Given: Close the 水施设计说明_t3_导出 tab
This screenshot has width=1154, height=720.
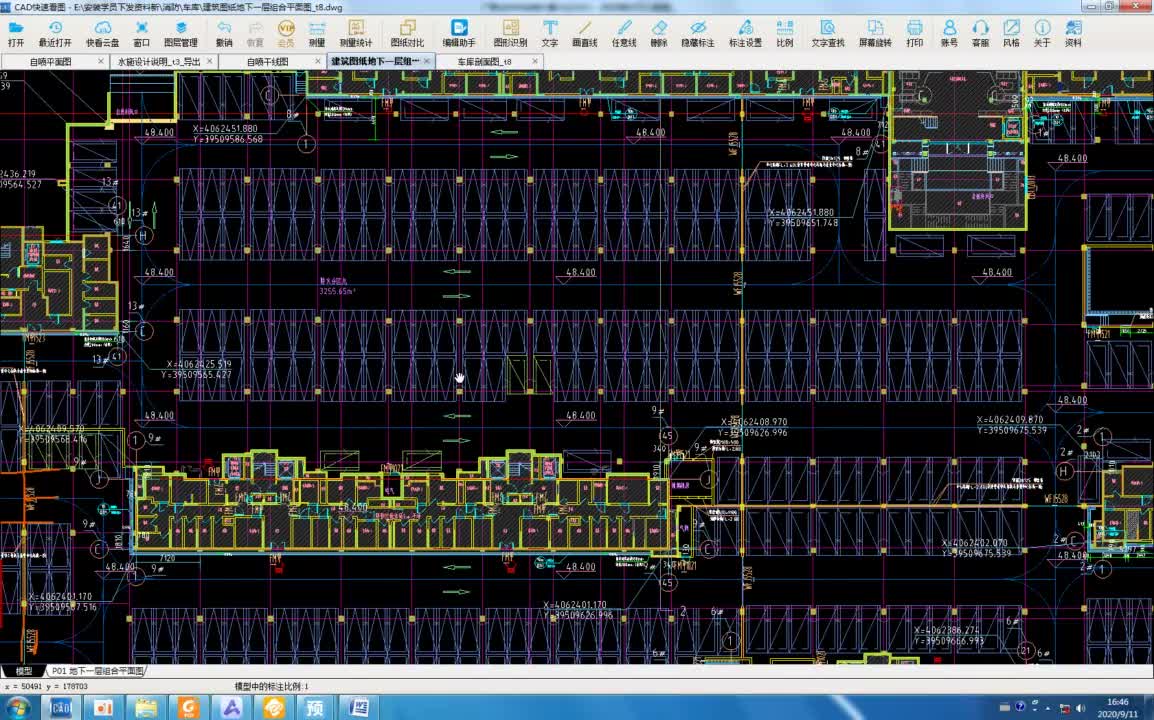Looking at the screenshot, I should [x=210, y=61].
